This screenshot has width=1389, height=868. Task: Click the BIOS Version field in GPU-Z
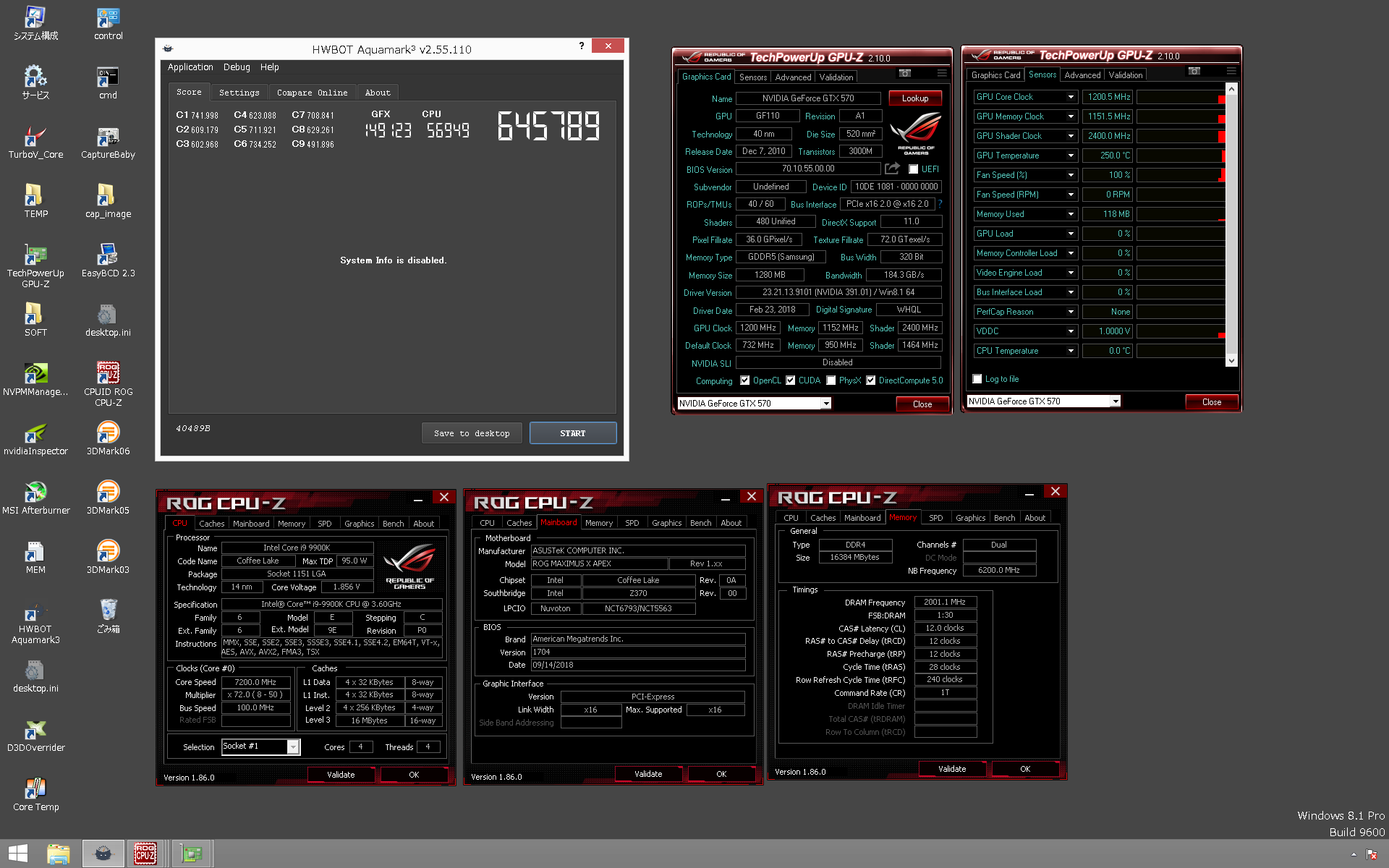808,169
